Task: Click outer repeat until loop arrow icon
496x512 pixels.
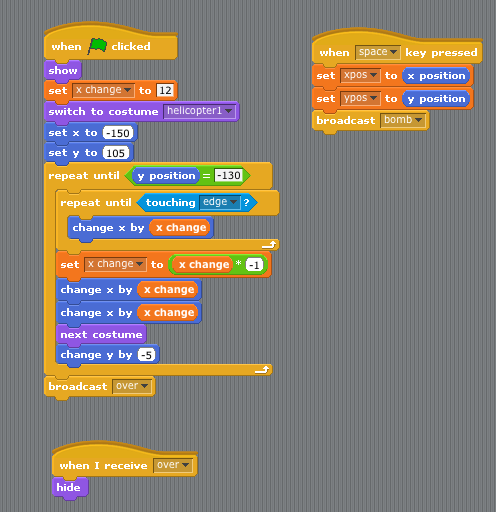Action: point(262,369)
